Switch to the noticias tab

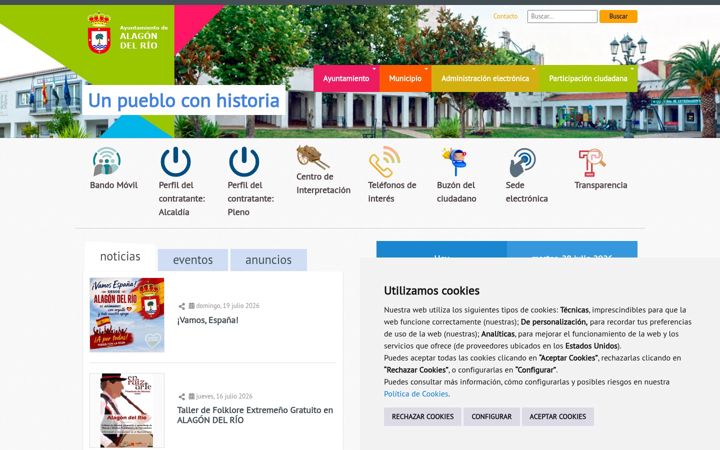[120, 256]
